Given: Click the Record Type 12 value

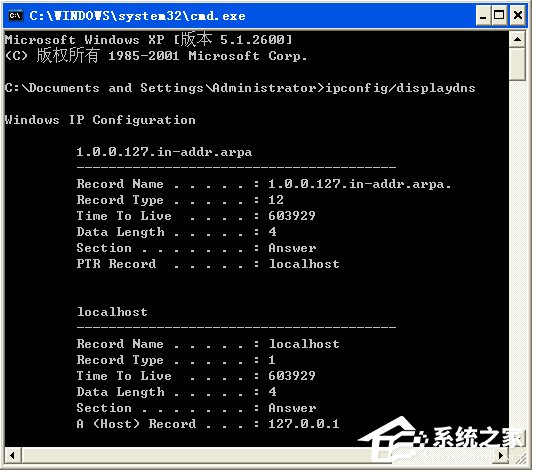Looking at the screenshot, I should (276, 200).
